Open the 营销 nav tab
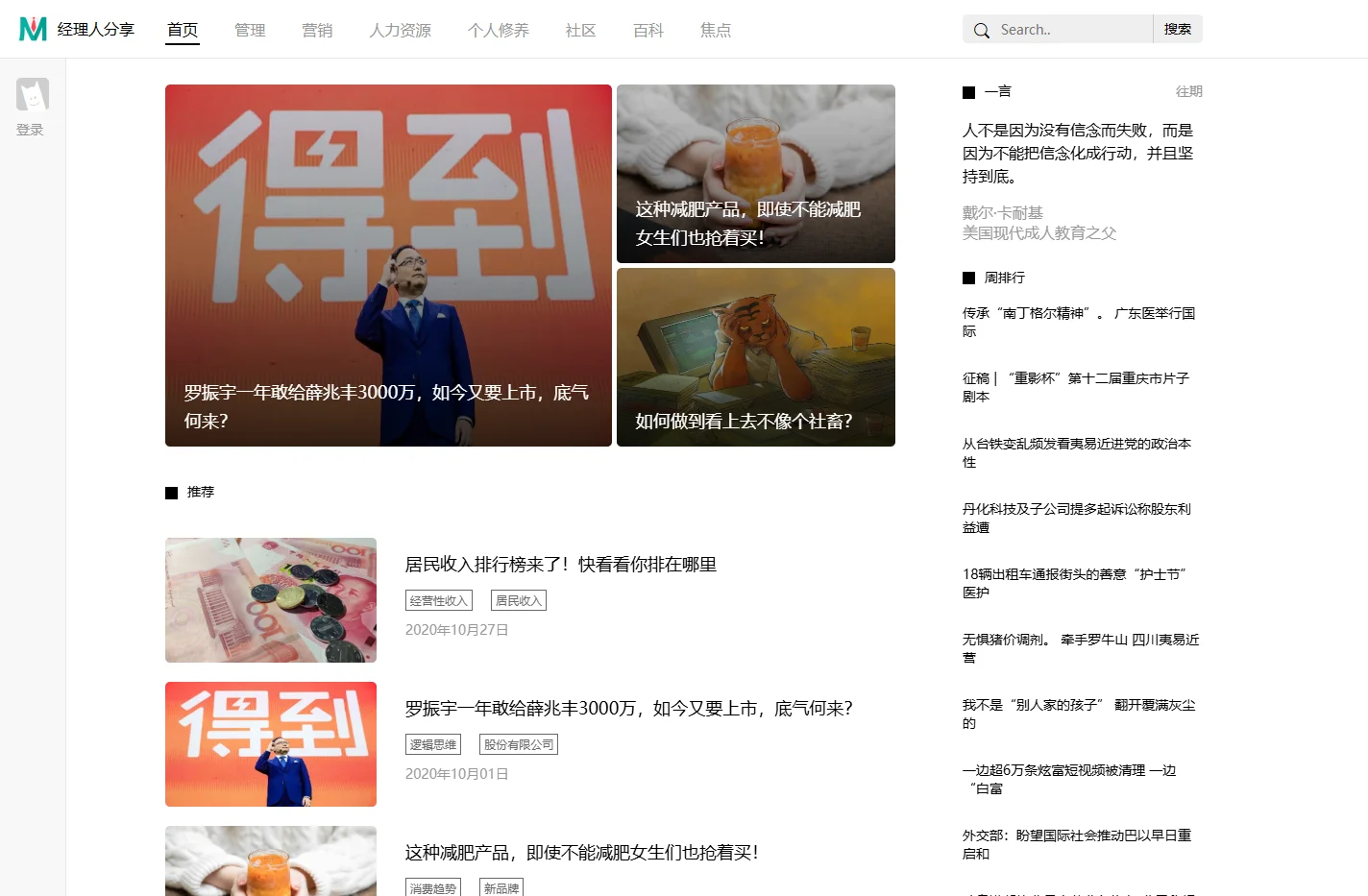 pos(317,30)
